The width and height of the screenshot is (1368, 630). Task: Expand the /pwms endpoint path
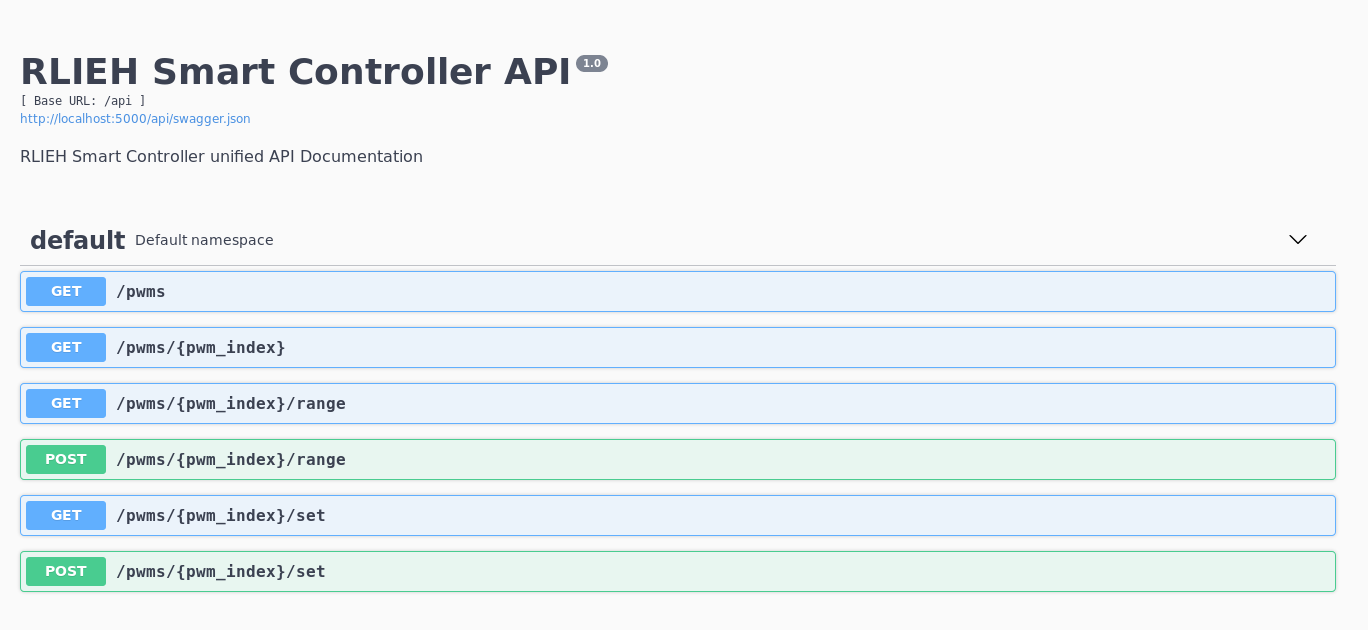click(x=141, y=292)
